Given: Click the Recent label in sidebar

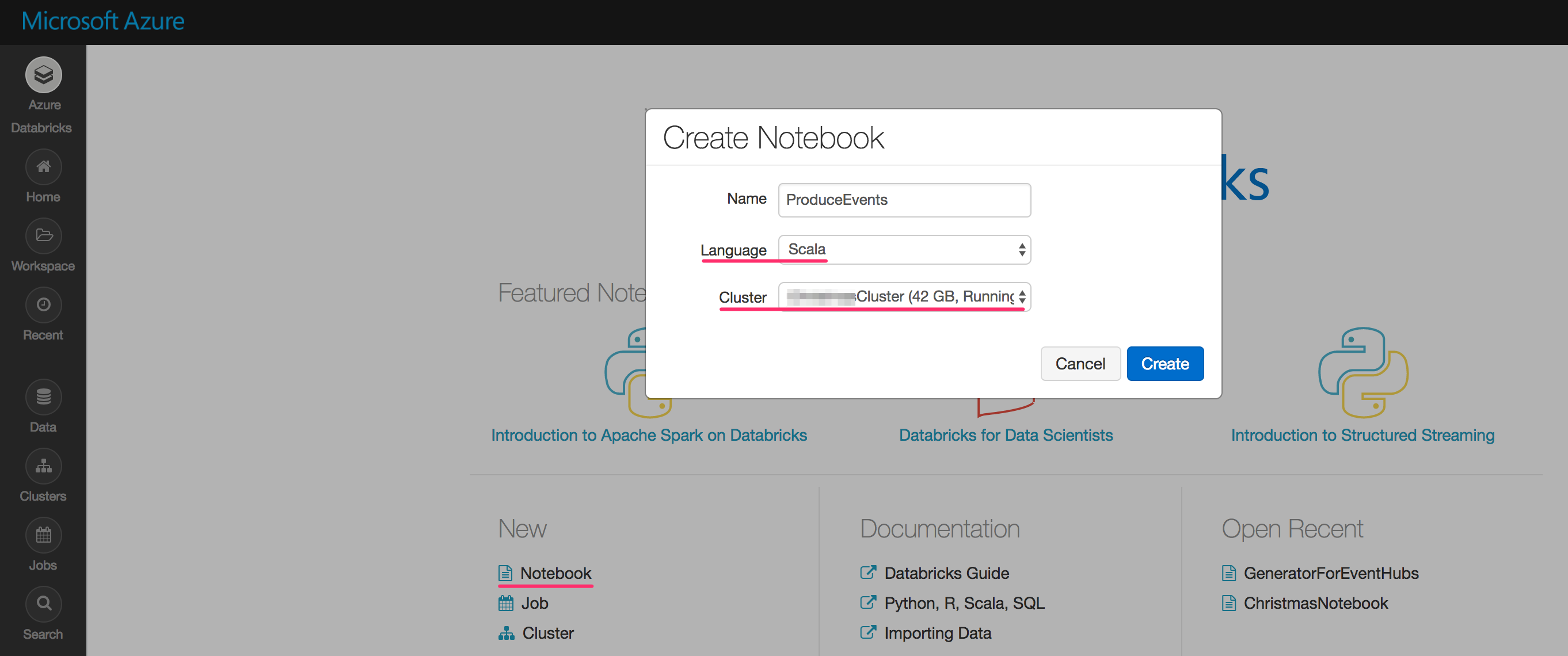Looking at the screenshot, I should pyautogui.click(x=43, y=335).
